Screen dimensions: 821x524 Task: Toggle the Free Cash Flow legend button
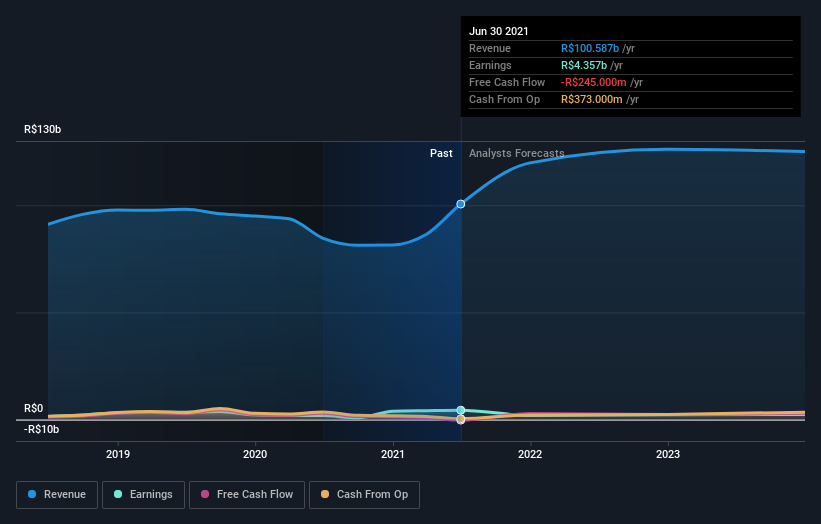pyautogui.click(x=247, y=495)
